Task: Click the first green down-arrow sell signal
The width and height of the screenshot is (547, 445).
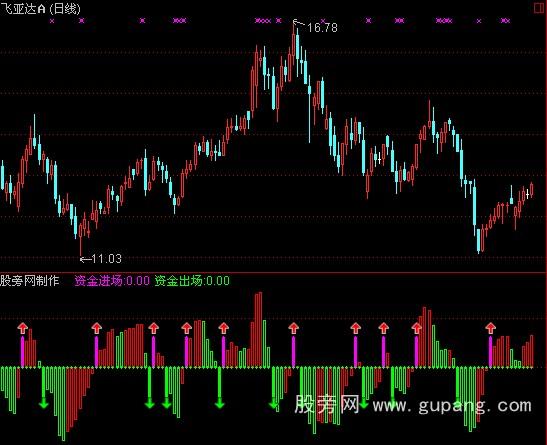Action: pyautogui.click(x=44, y=403)
